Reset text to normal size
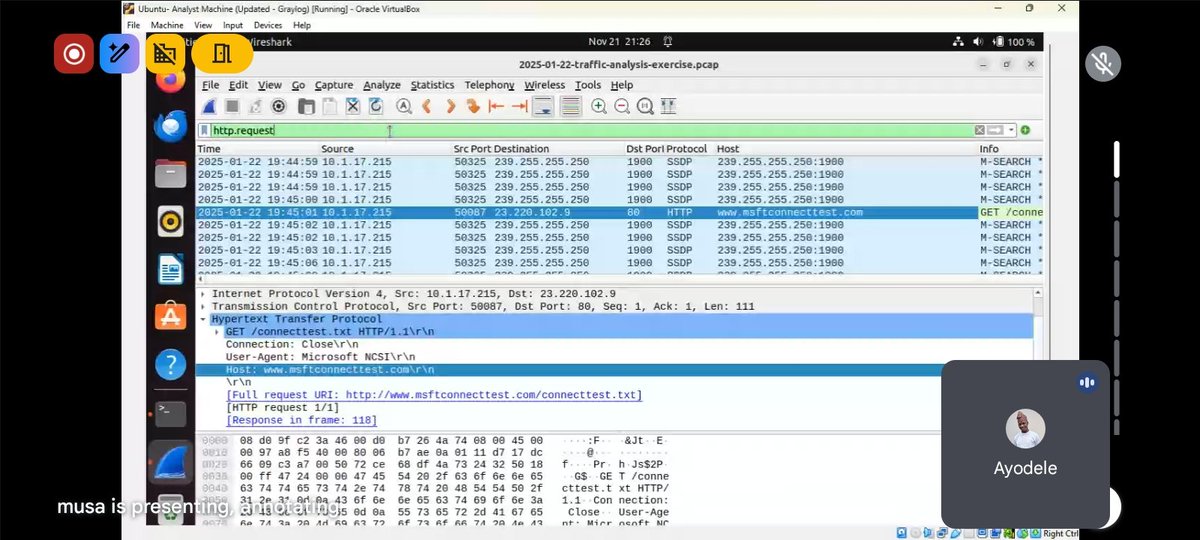This screenshot has width=1200, height=540. point(645,106)
